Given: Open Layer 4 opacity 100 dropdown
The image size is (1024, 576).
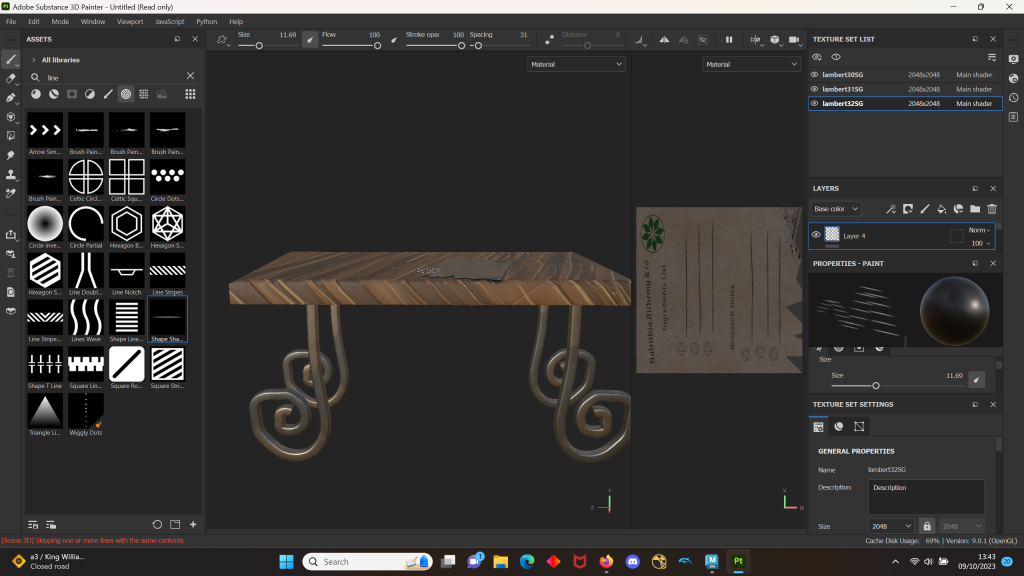Looking at the screenshot, I should point(981,243).
